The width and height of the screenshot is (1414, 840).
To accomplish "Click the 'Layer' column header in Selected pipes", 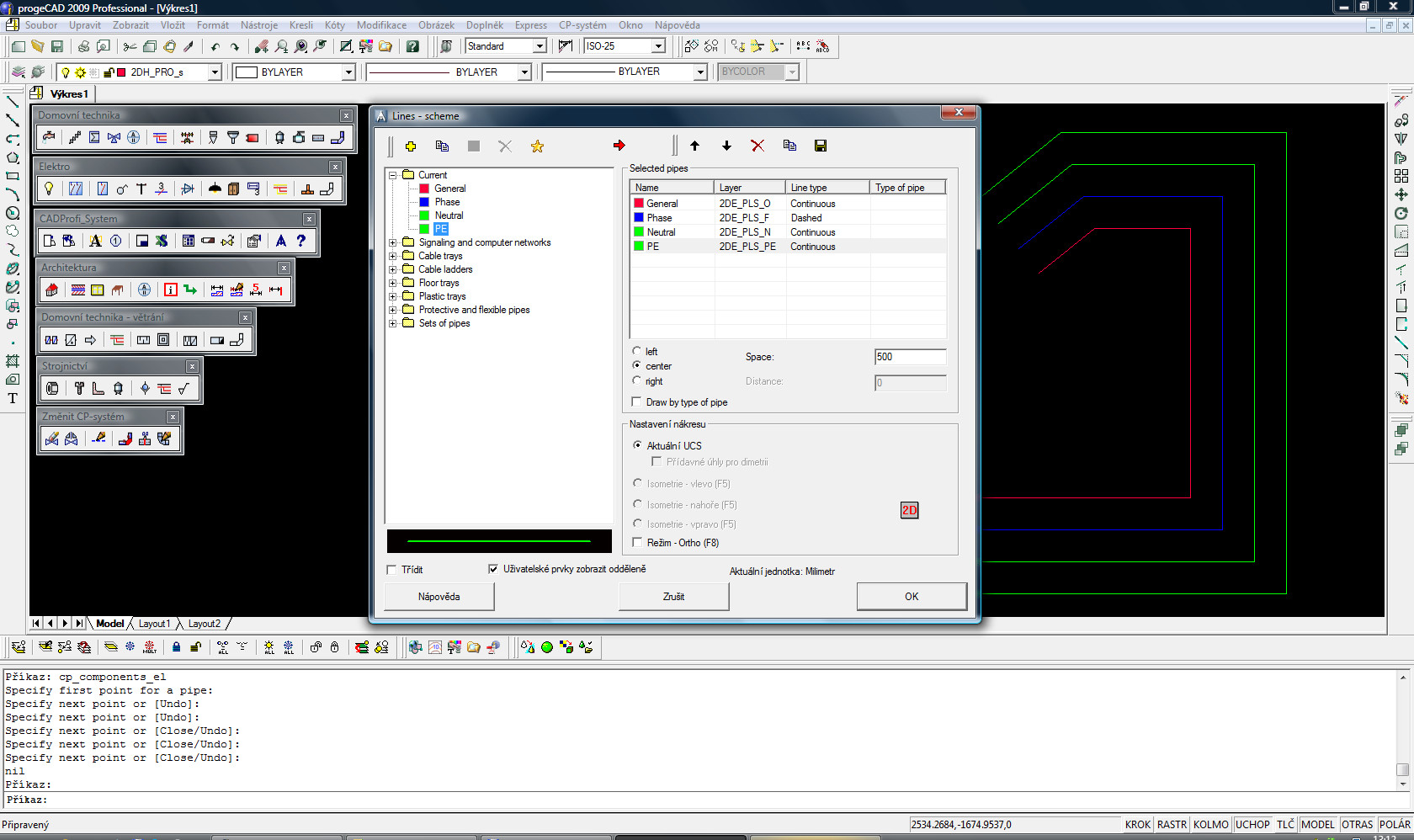I will pos(751,188).
